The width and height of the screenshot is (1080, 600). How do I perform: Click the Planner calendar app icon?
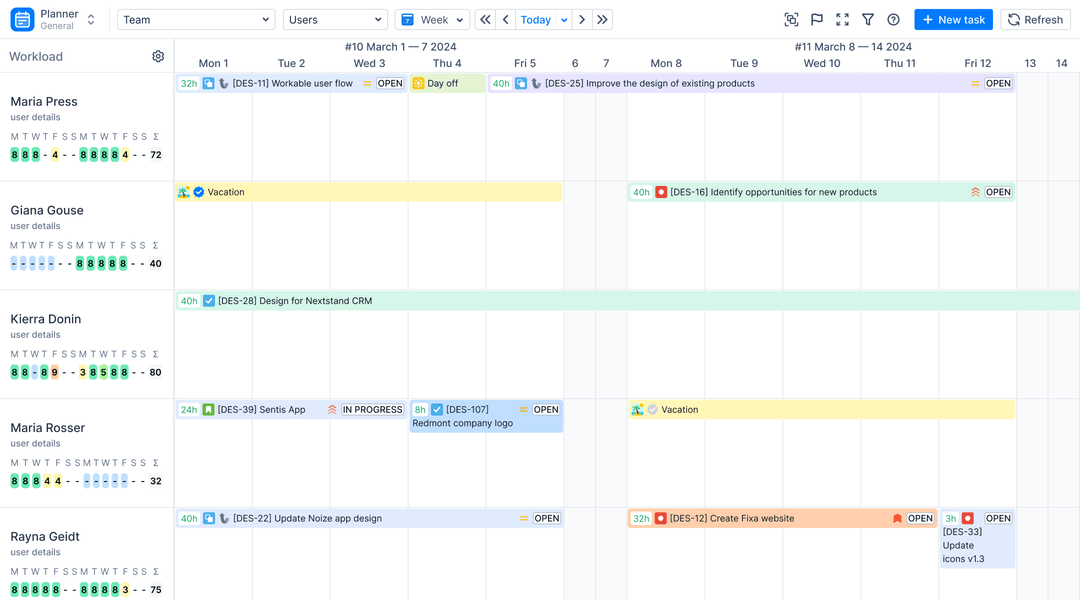[x=20, y=19]
